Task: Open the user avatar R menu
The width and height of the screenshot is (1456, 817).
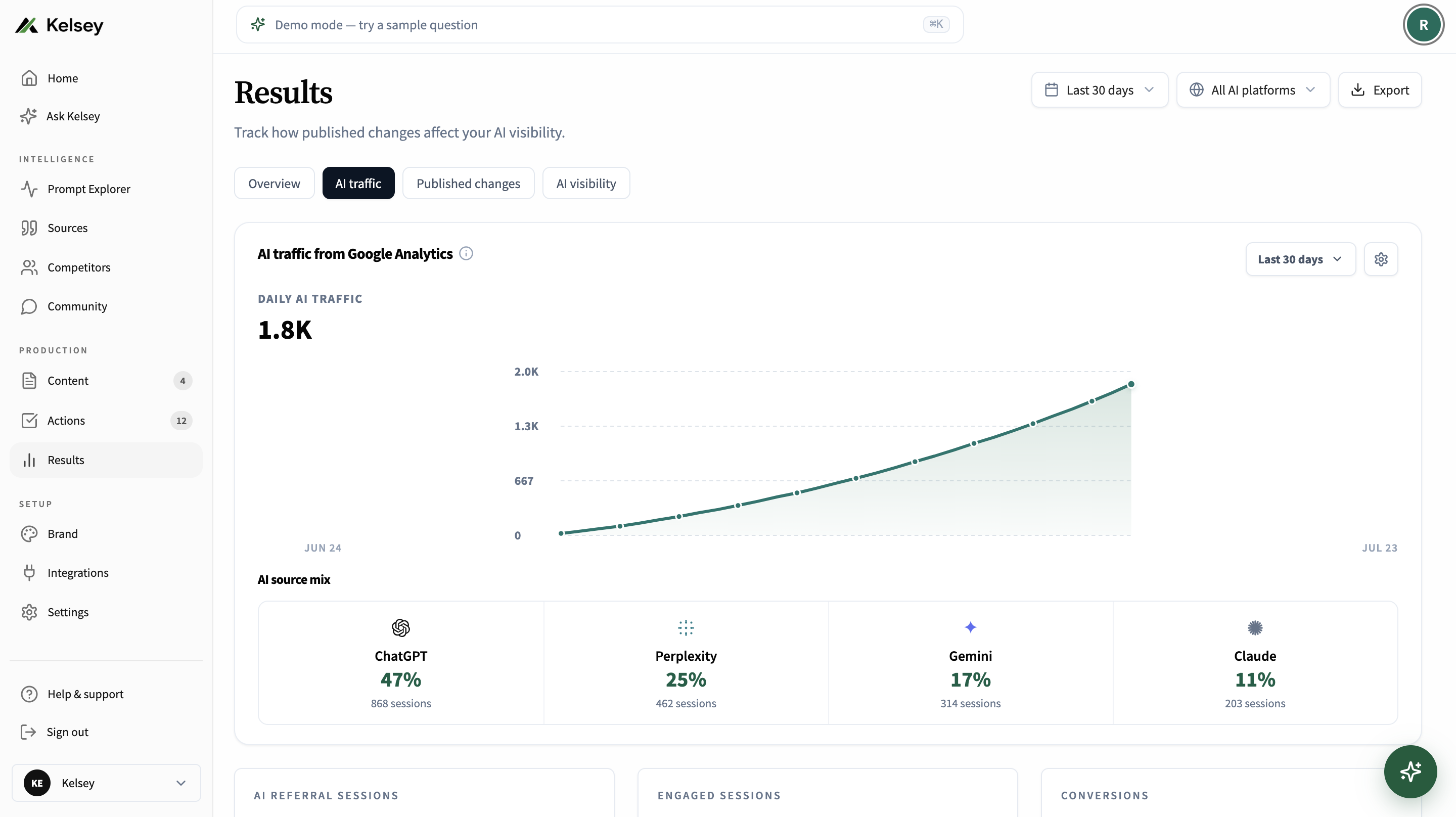Action: point(1423,24)
